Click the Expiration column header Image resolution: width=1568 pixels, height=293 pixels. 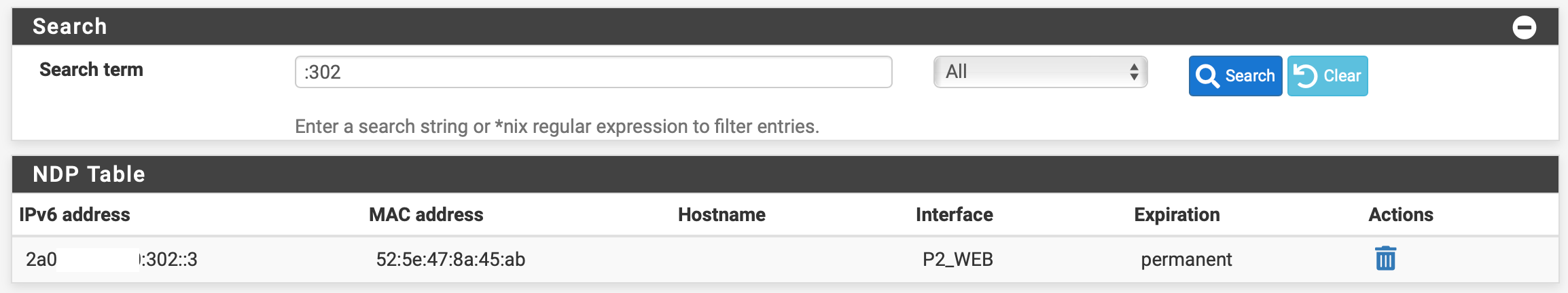coord(1177,215)
